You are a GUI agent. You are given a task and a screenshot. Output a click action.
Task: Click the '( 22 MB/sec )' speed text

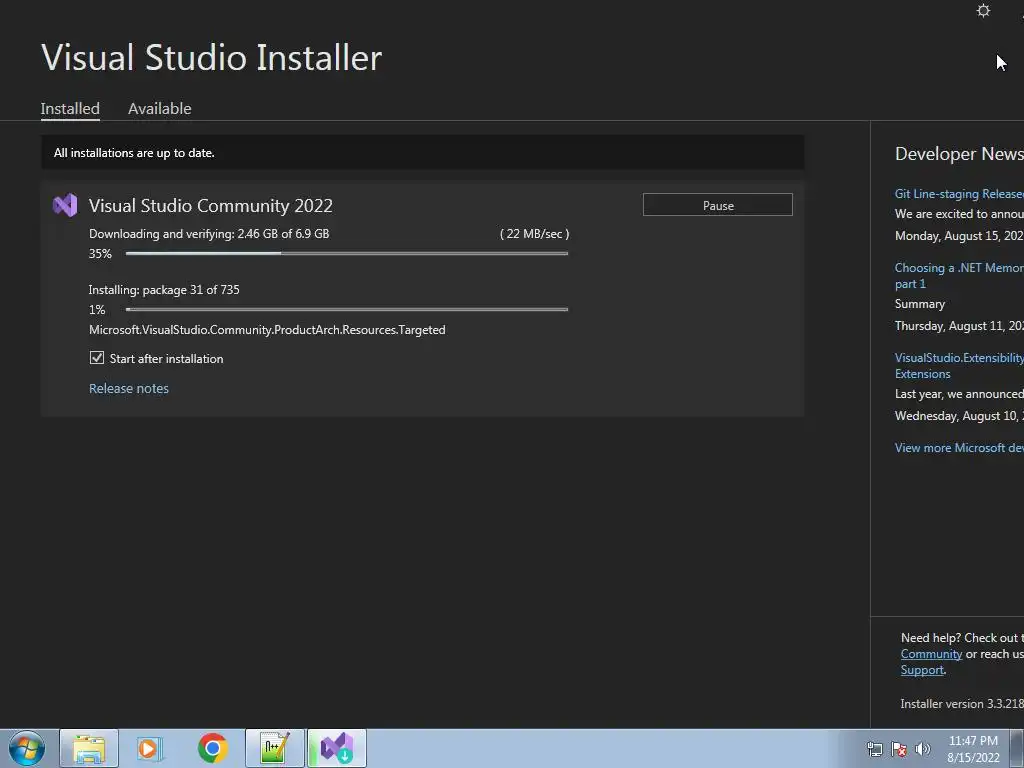(534, 234)
